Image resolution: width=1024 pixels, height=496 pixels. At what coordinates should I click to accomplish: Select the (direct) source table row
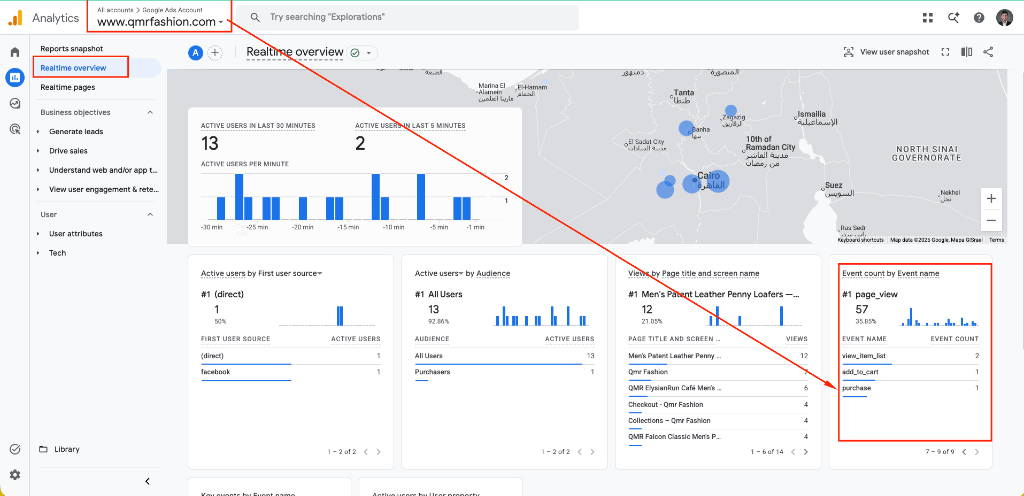point(291,357)
